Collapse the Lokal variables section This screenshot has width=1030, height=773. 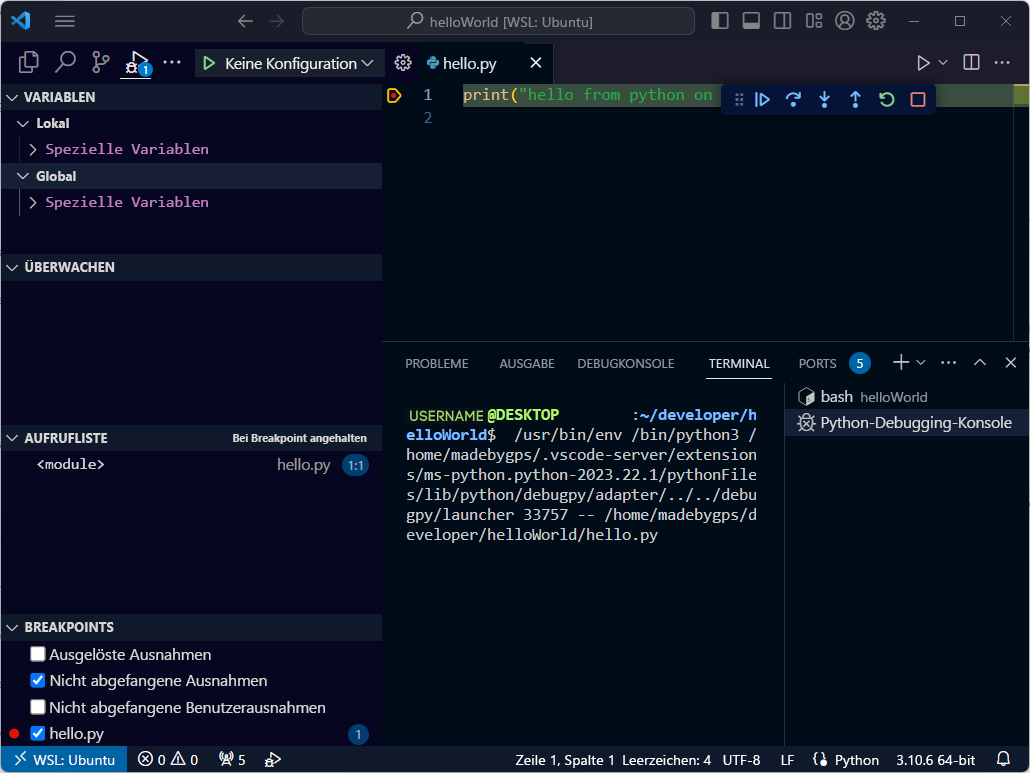click(22, 123)
